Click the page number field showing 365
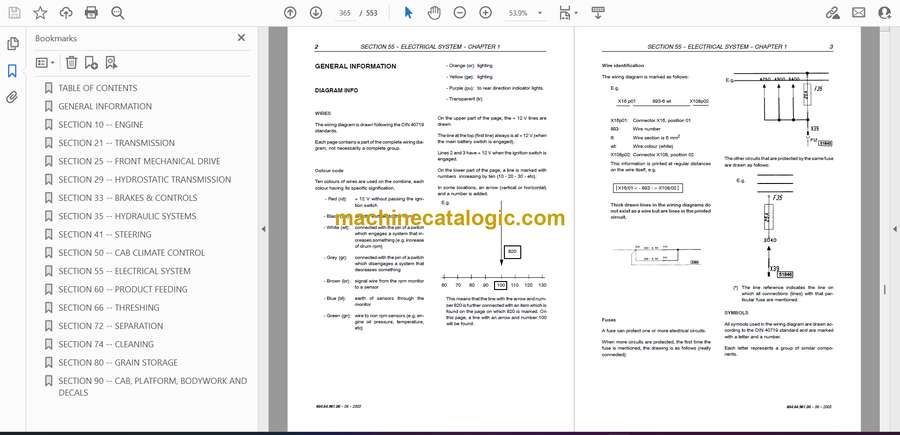 [345, 13]
